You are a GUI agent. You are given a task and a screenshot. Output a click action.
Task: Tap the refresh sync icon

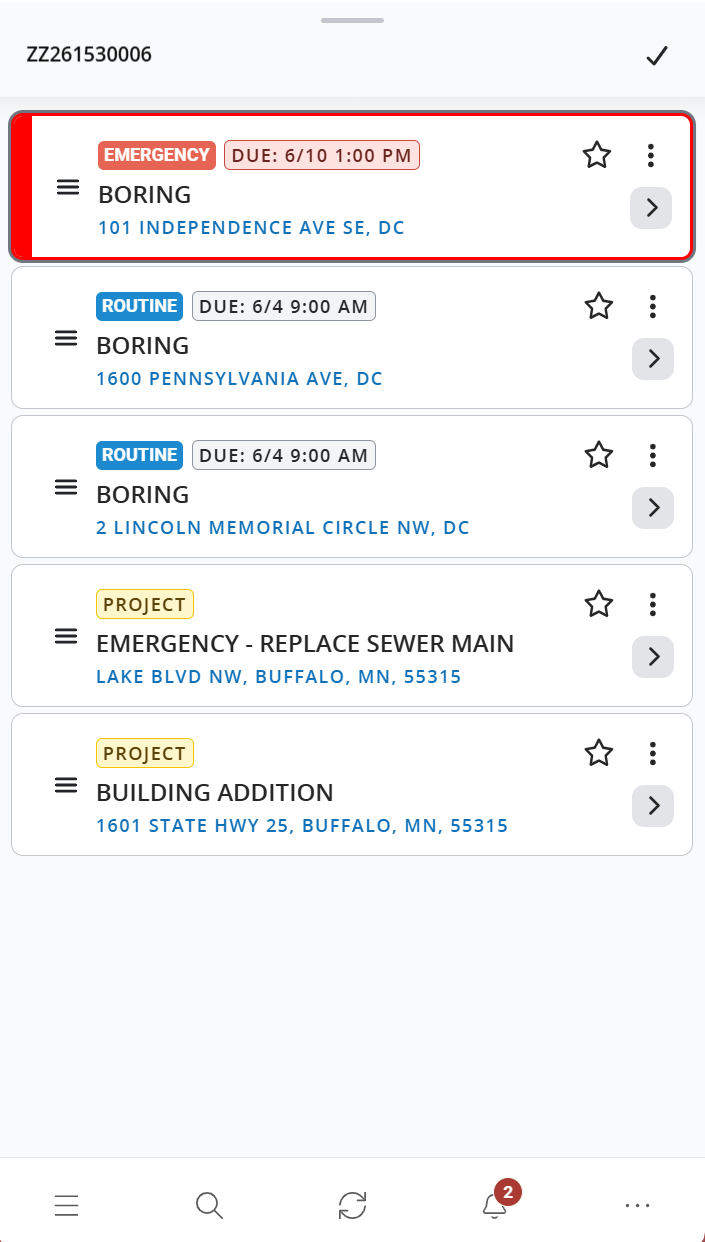[x=352, y=1205]
